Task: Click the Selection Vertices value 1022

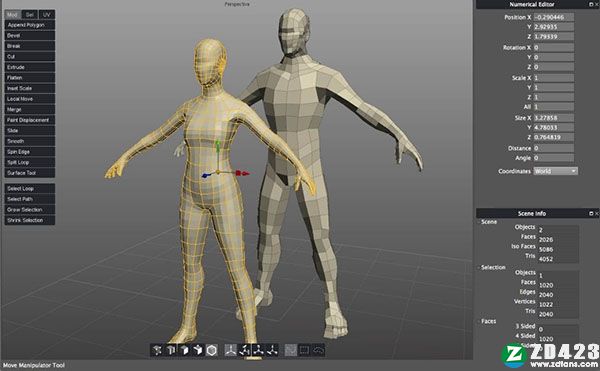Action: tap(546, 304)
